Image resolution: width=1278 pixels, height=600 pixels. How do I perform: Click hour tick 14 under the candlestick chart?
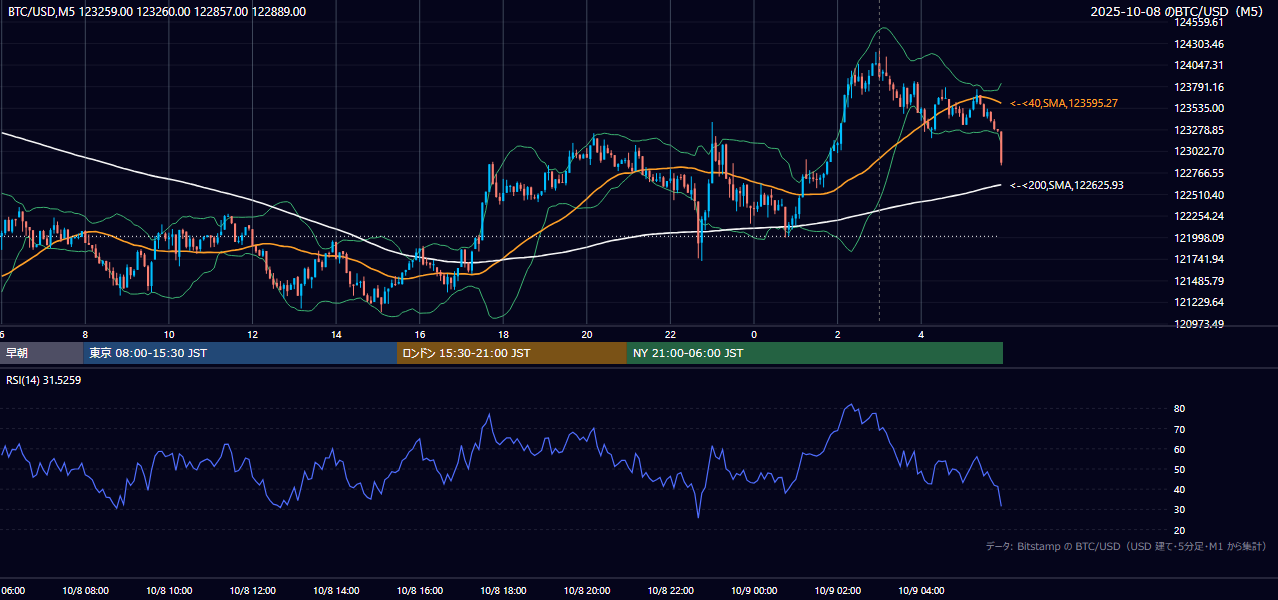pos(336,334)
